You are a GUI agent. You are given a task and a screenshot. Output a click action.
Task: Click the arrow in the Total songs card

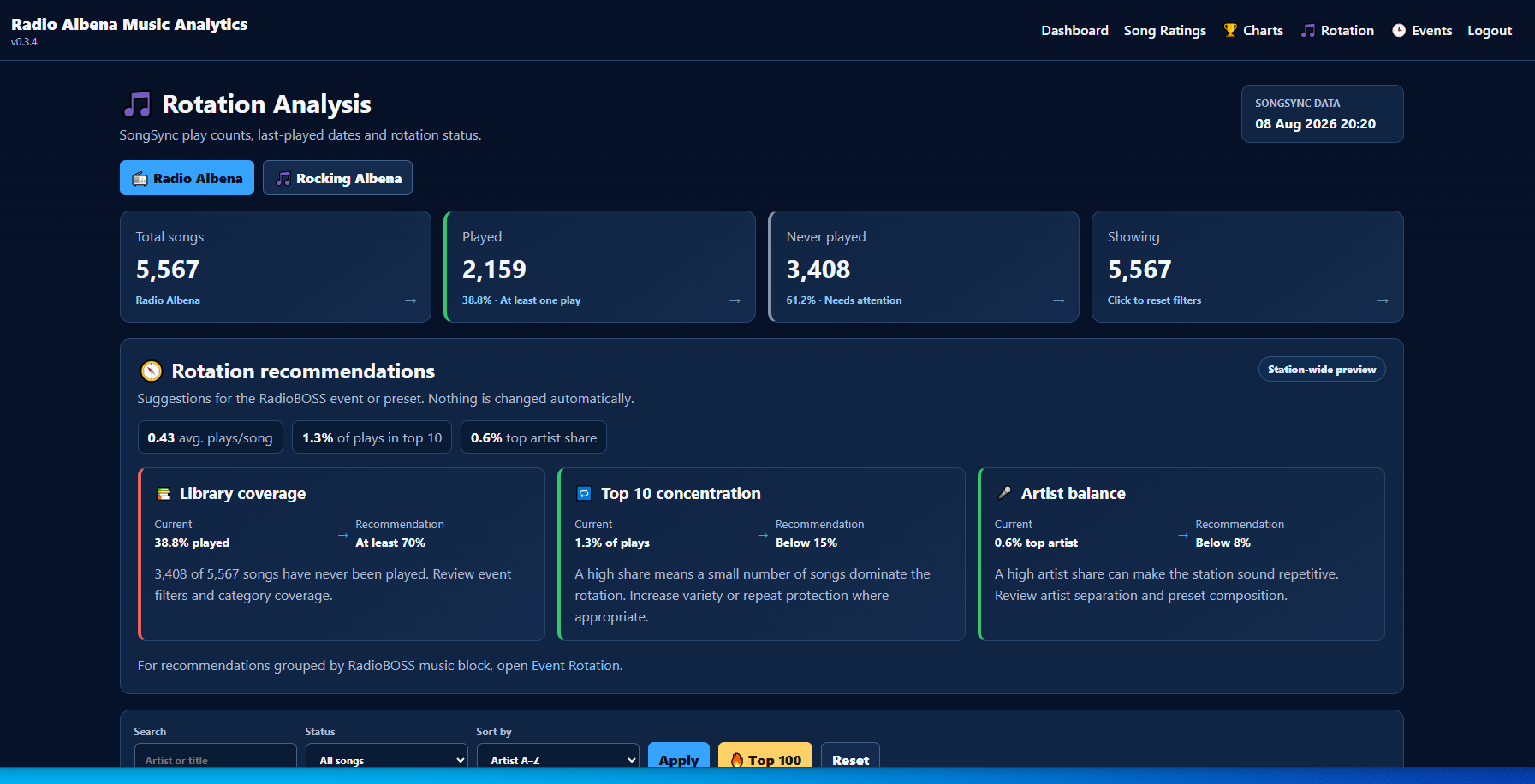click(411, 300)
